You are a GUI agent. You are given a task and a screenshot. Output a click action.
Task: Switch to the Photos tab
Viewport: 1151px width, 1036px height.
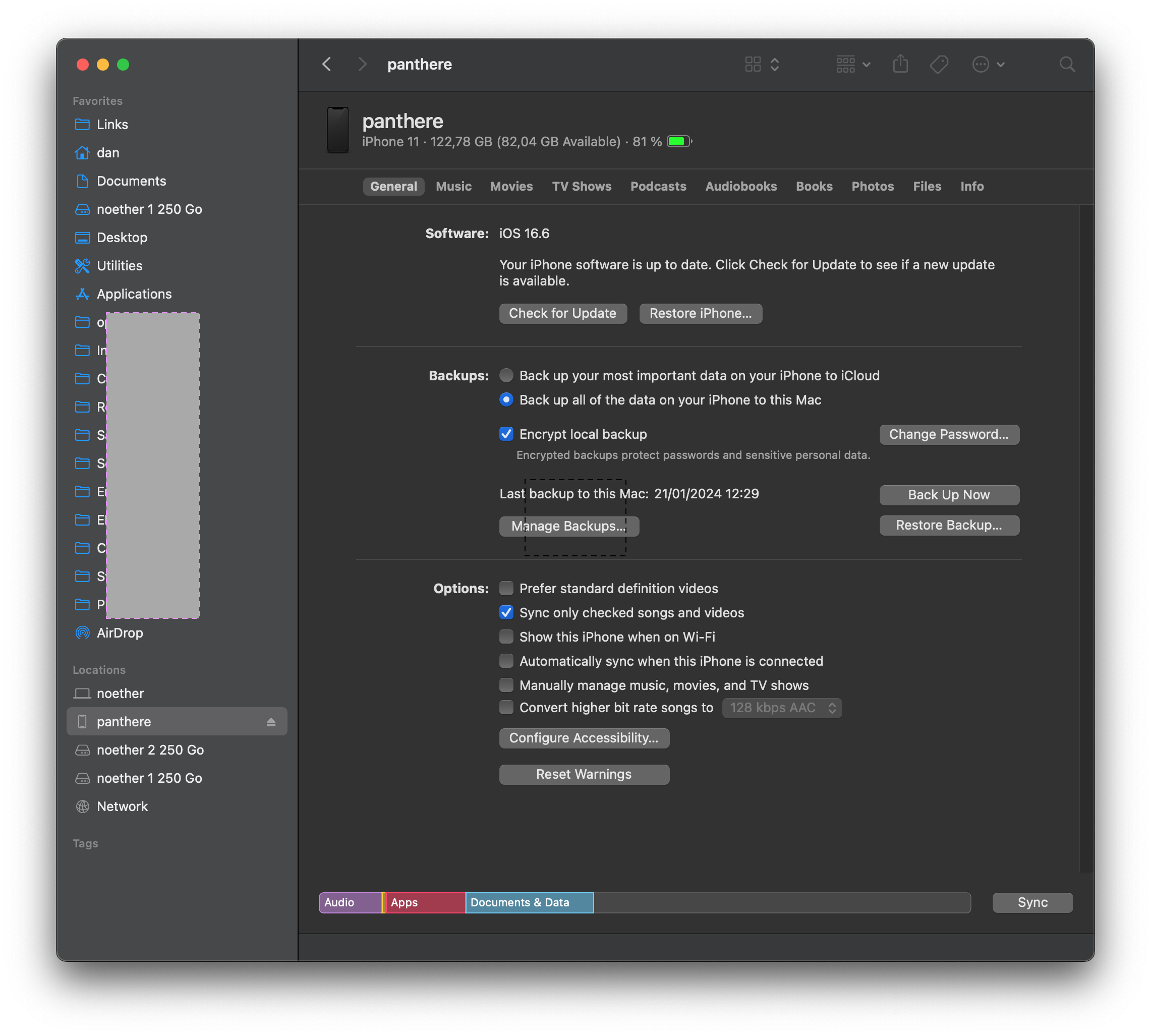click(872, 186)
